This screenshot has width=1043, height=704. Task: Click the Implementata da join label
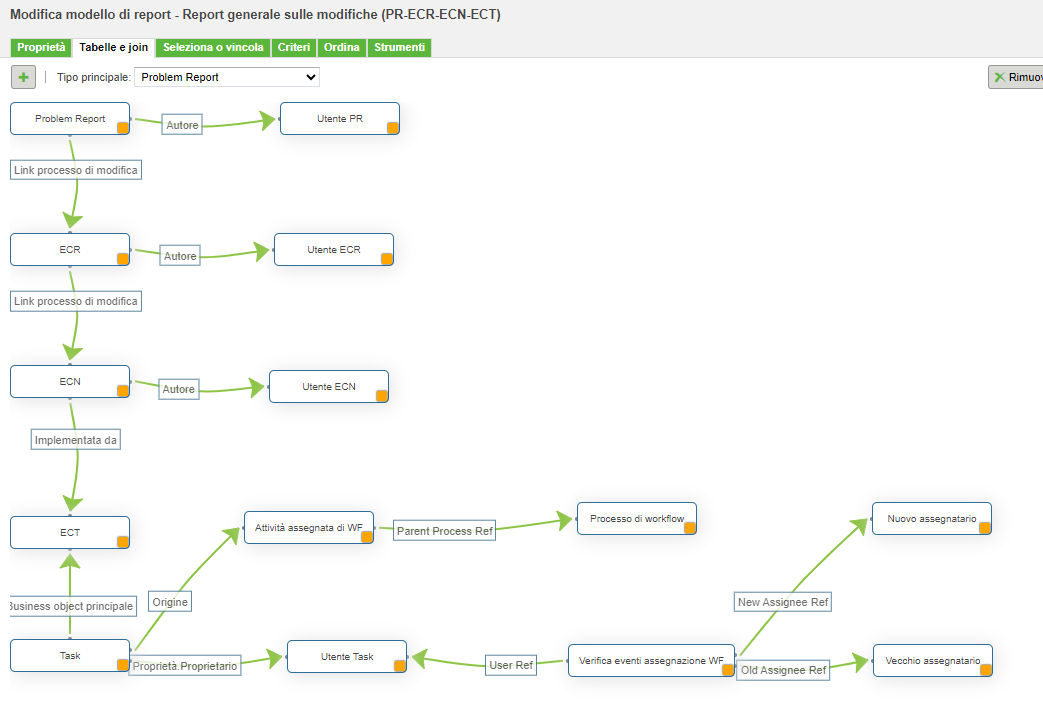pyautogui.click(x=75, y=439)
